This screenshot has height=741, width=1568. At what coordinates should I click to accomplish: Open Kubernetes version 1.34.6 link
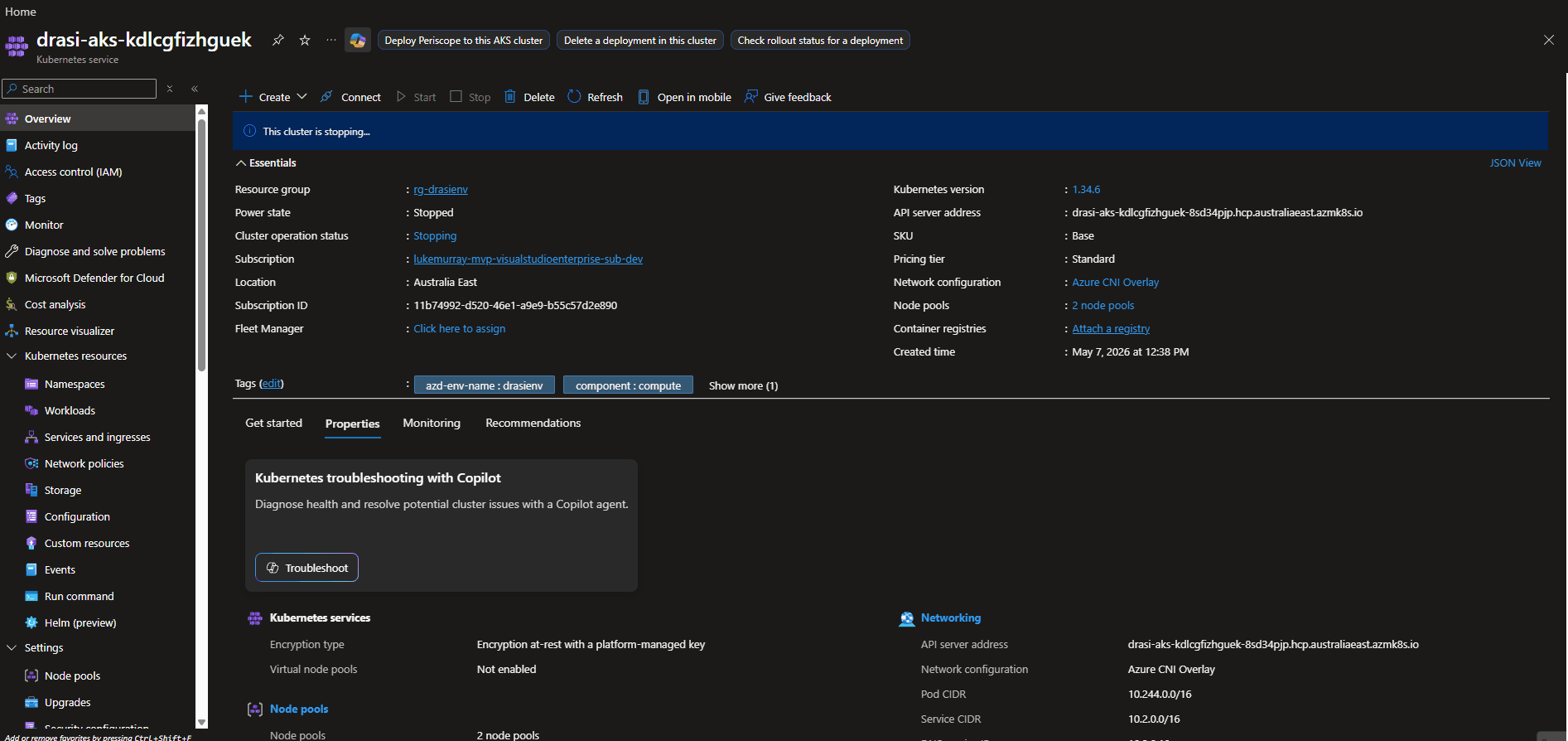click(1086, 190)
